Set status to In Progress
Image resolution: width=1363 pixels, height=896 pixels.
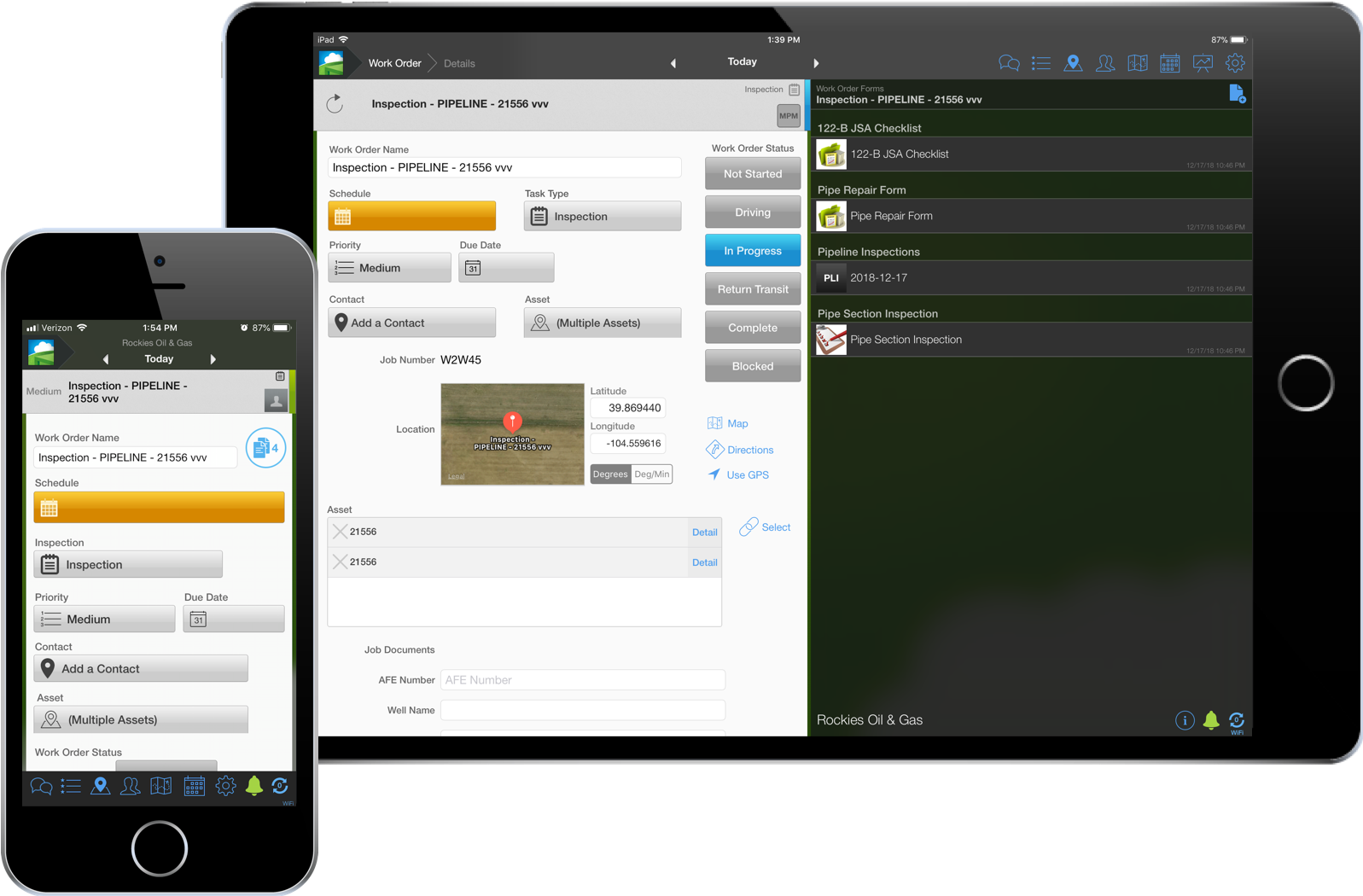752,251
